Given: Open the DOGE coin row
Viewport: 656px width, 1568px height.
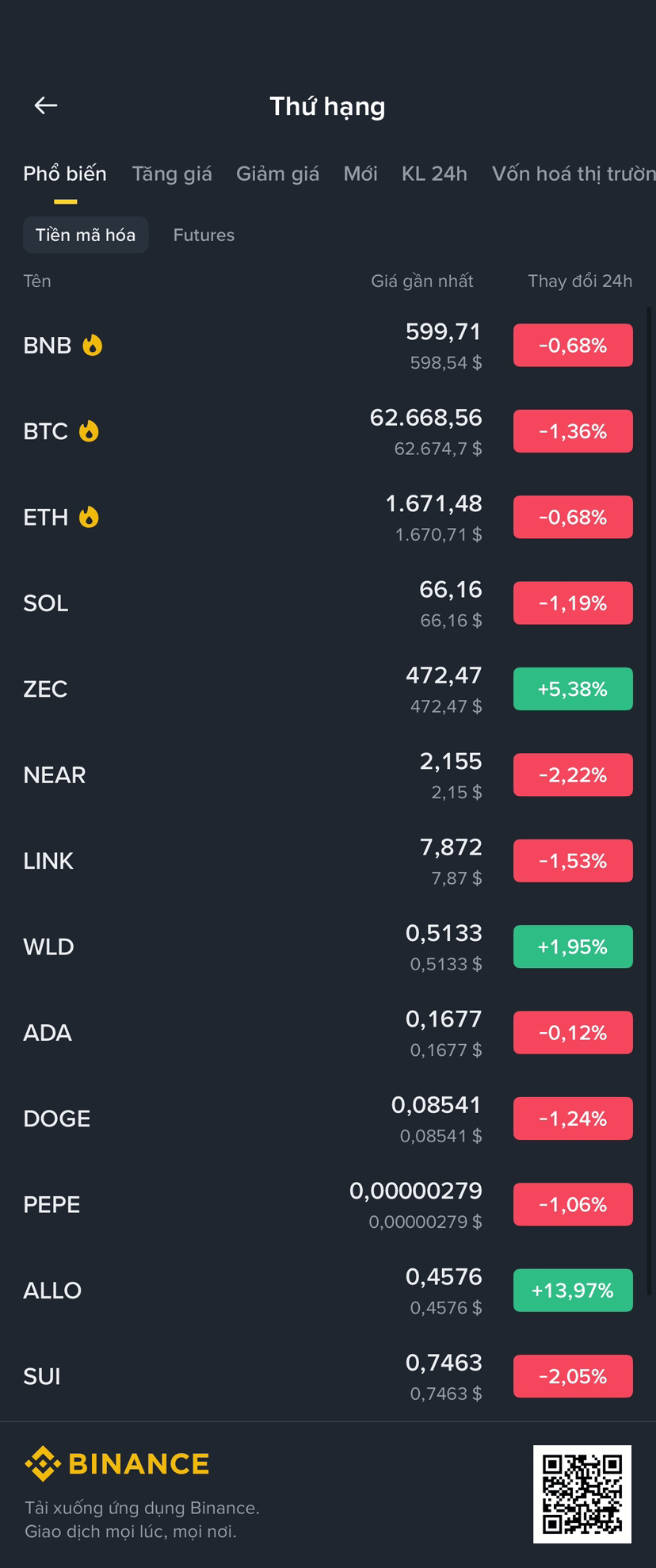Looking at the screenshot, I should point(328,1119).
